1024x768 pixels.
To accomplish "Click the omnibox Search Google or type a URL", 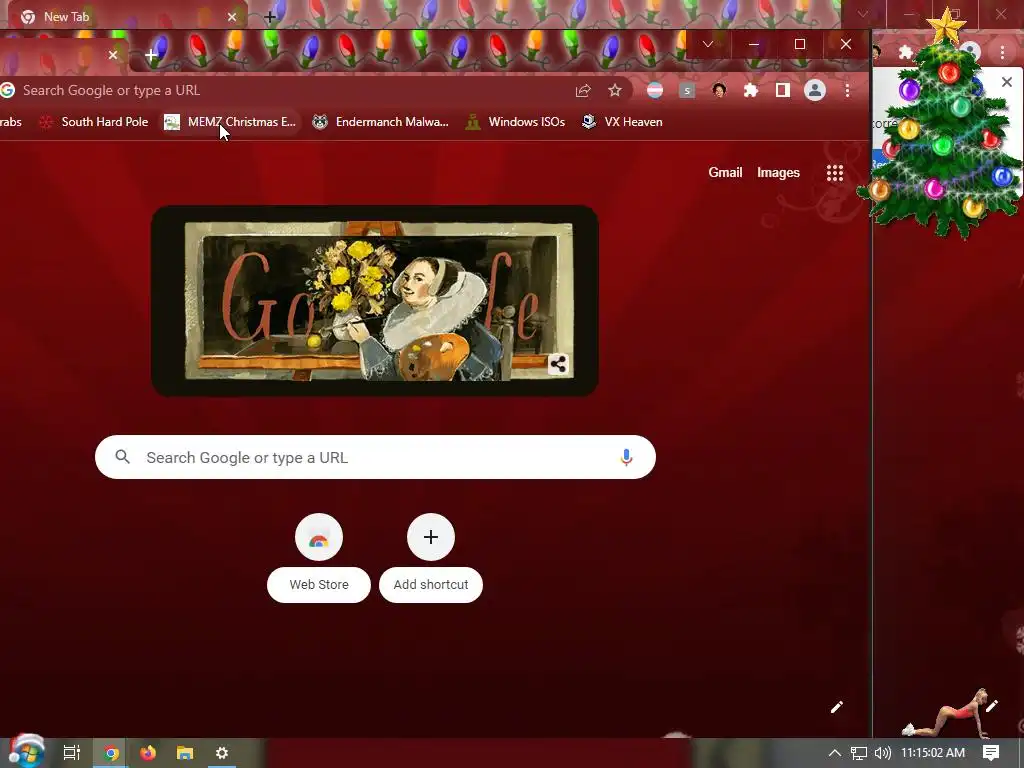I will (287, 91).
